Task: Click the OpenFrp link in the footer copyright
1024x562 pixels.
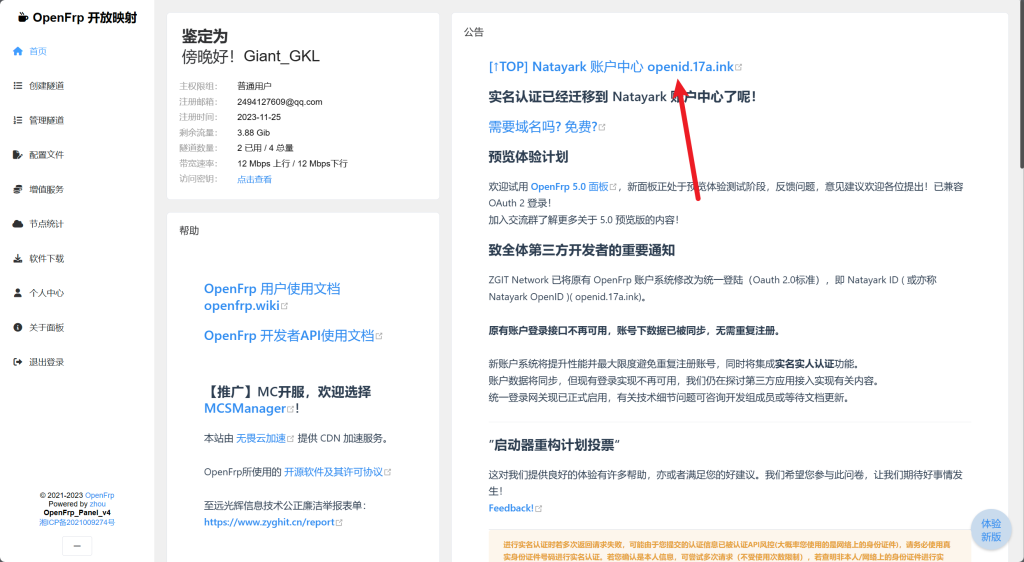Action: tap(99, 495)
